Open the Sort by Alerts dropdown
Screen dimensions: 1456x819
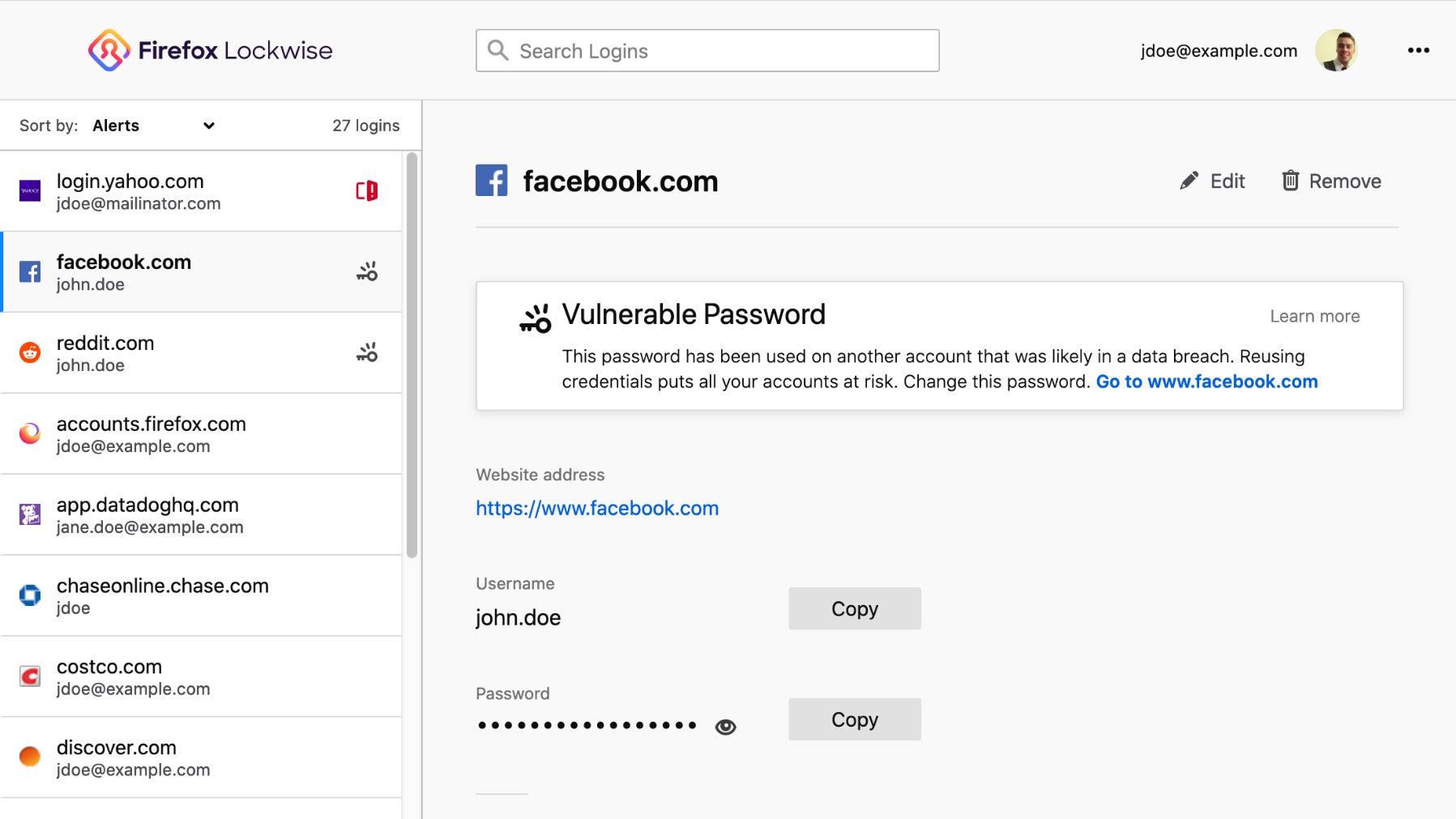153,126
